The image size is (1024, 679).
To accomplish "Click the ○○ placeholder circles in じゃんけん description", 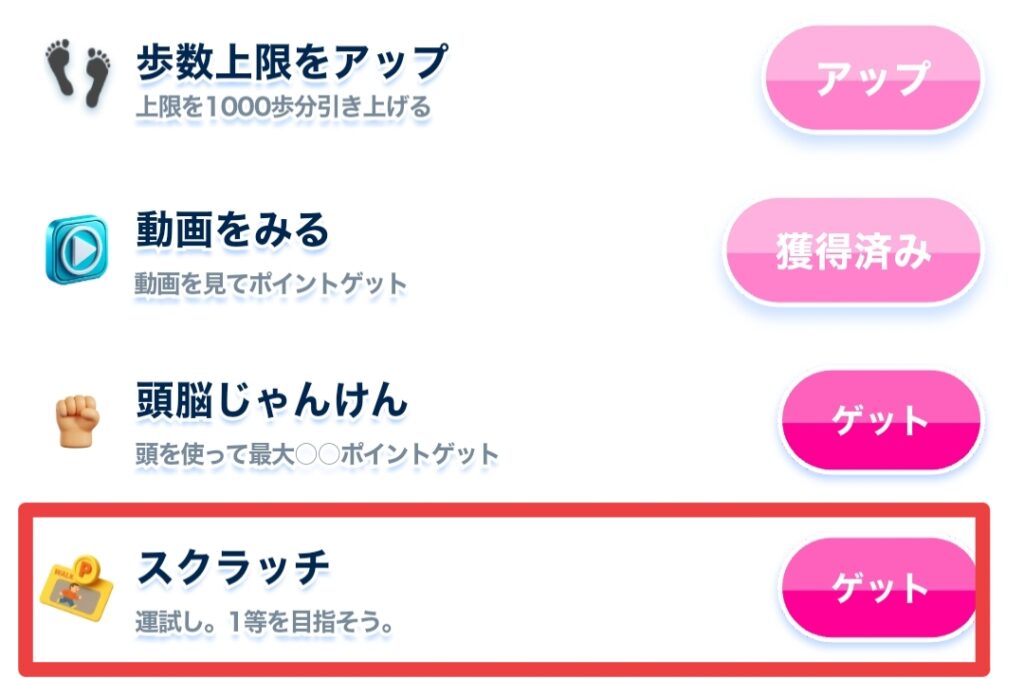I will pyautogui.click(x=315, y=455).
